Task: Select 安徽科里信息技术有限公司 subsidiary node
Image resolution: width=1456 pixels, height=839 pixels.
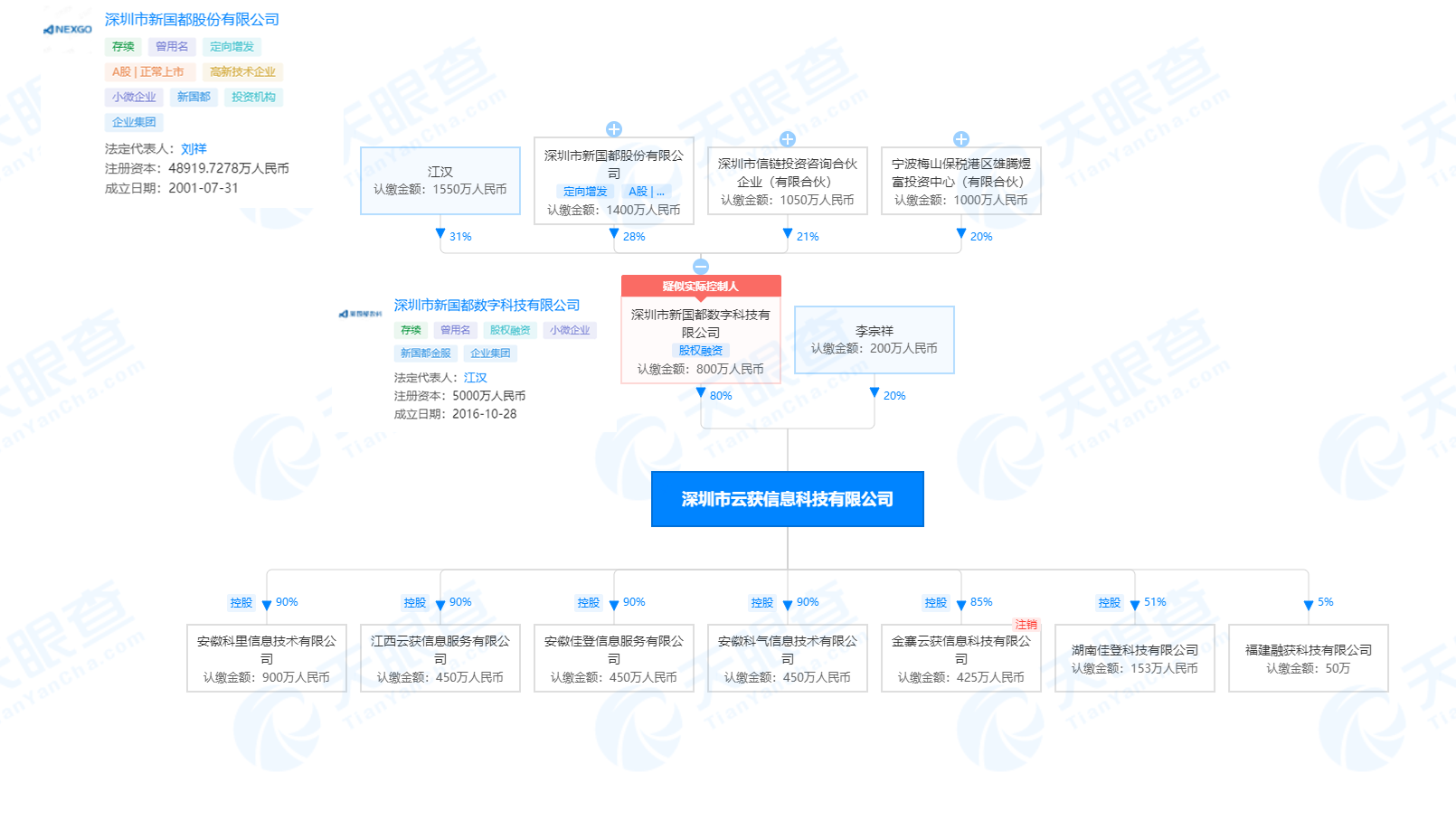Action: (267, 658)
